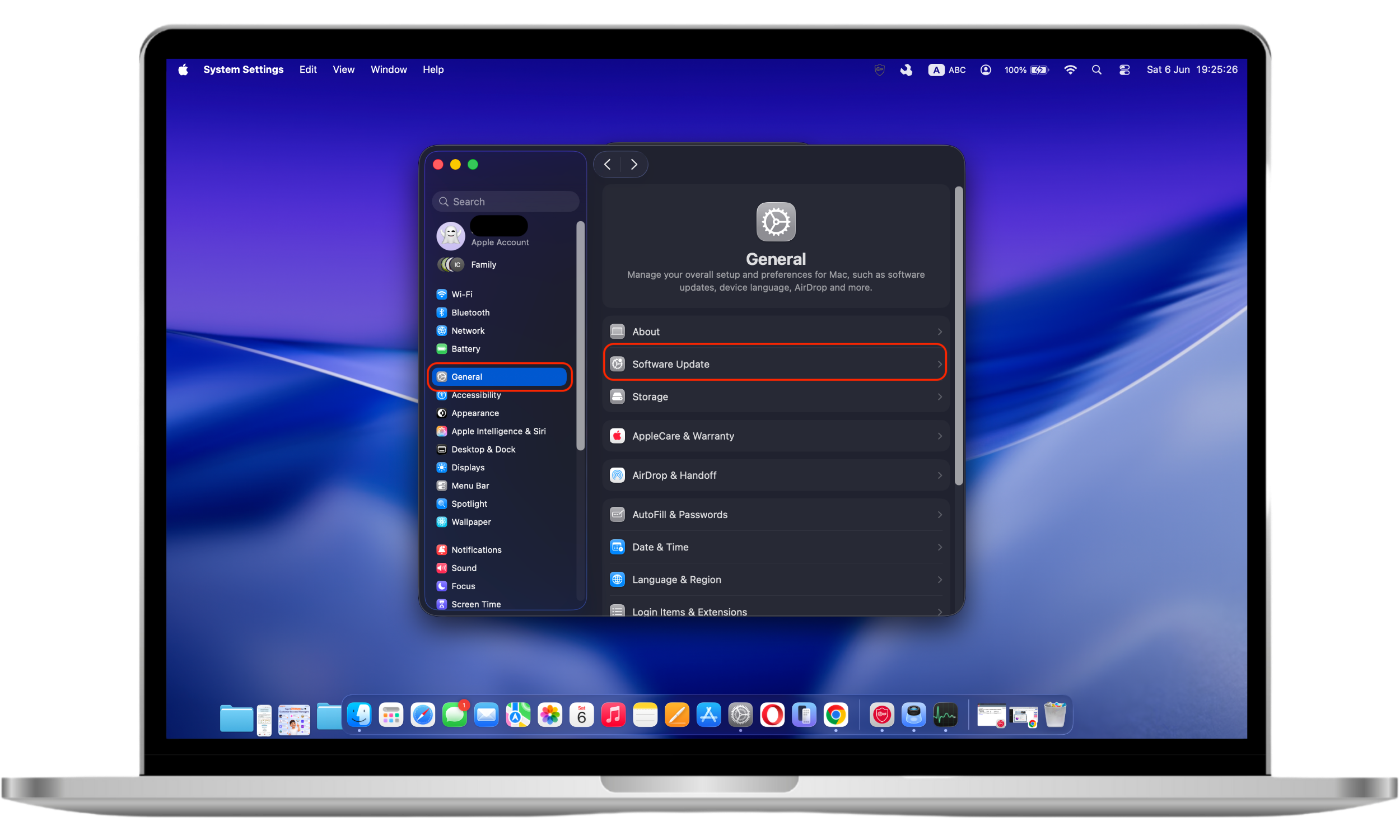Open the Edit menu
This screenshot has height=840, width=1400.
pos(308,69)
